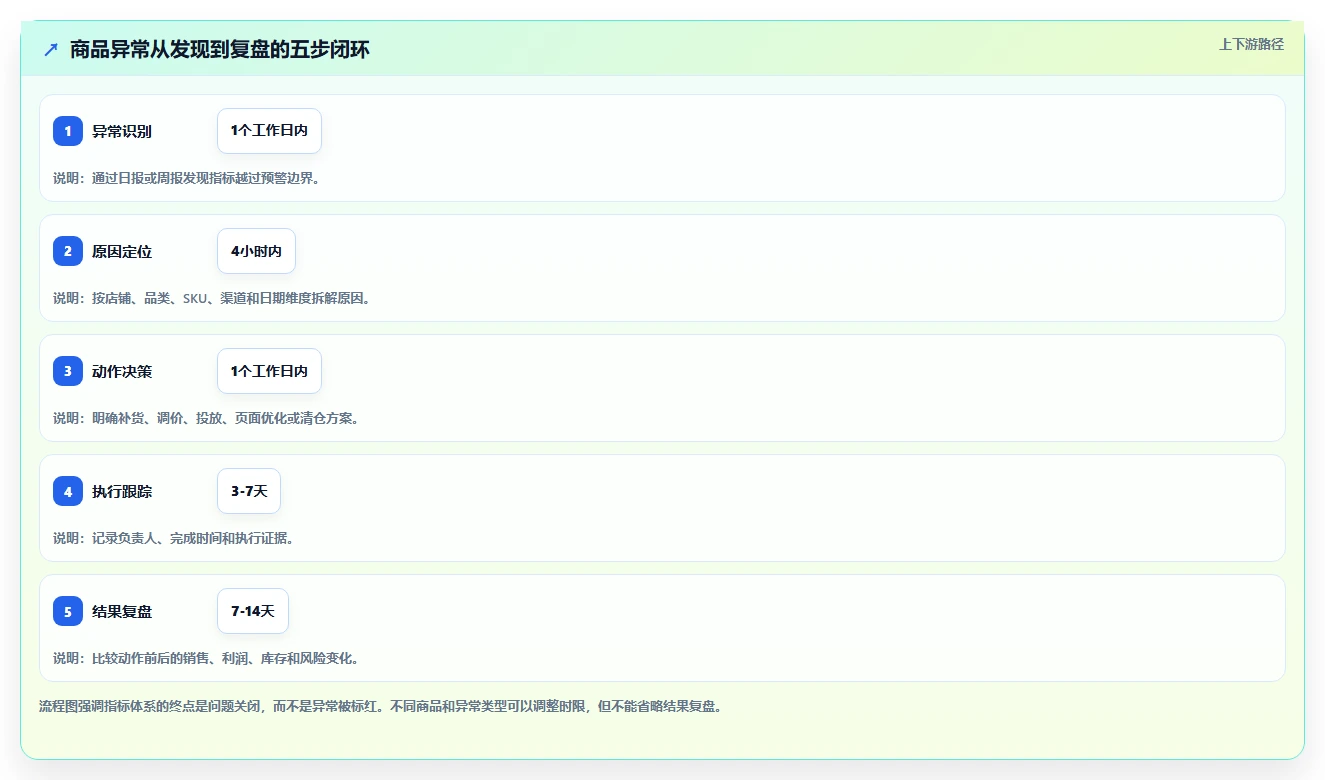Image resolution: width=1325 pixels, height=780 pixels.
Task: Click the step 3 number badge
Action: [68, 371]
